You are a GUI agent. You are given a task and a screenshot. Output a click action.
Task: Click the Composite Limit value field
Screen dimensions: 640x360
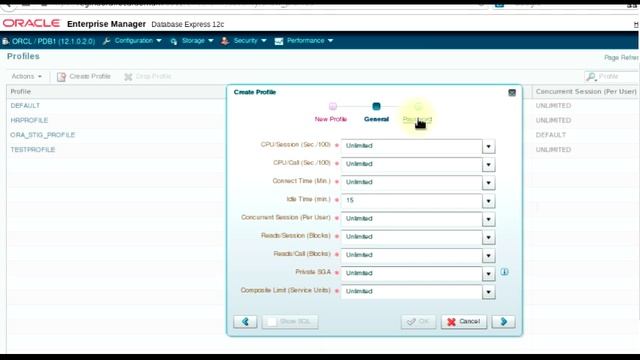411,291
